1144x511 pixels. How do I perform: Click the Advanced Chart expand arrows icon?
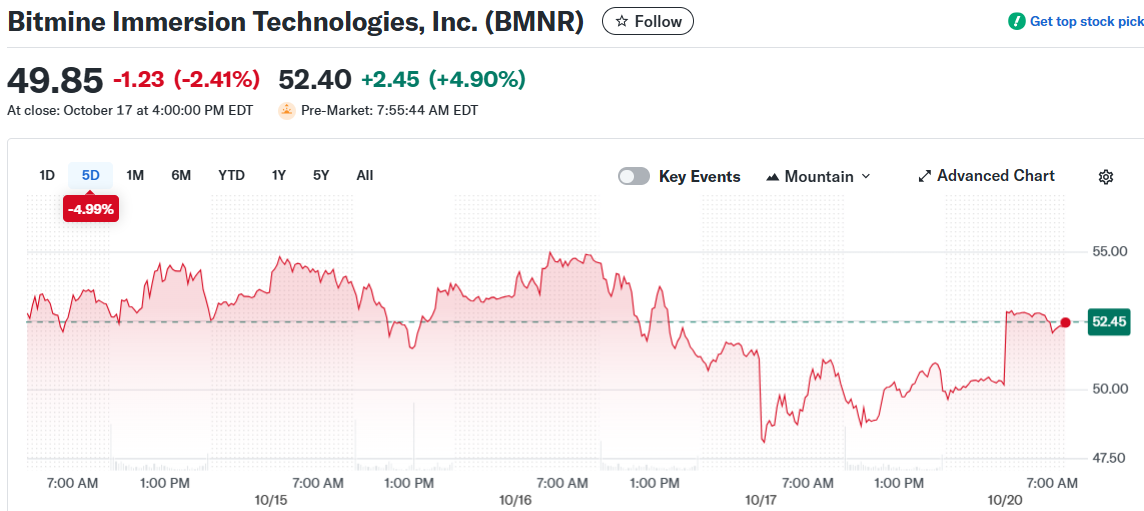924,176
